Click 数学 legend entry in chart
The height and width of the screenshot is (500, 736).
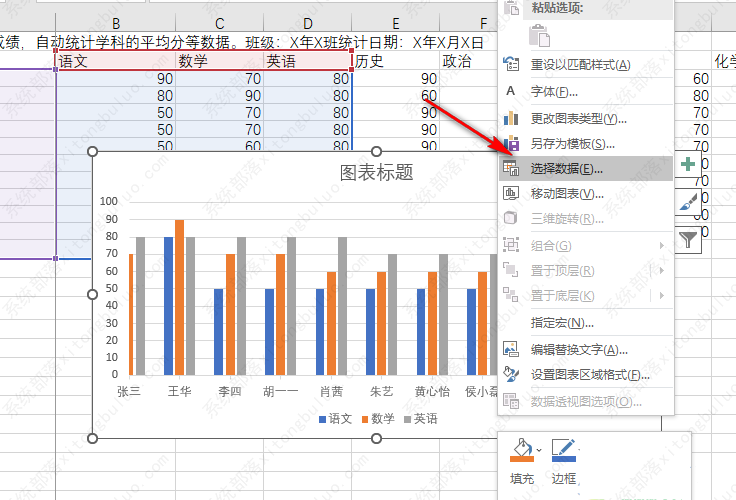pyautogui.click(x=378, y=419)
